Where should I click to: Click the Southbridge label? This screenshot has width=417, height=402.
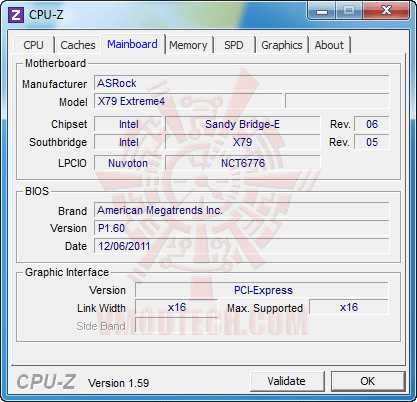(58, 142)
